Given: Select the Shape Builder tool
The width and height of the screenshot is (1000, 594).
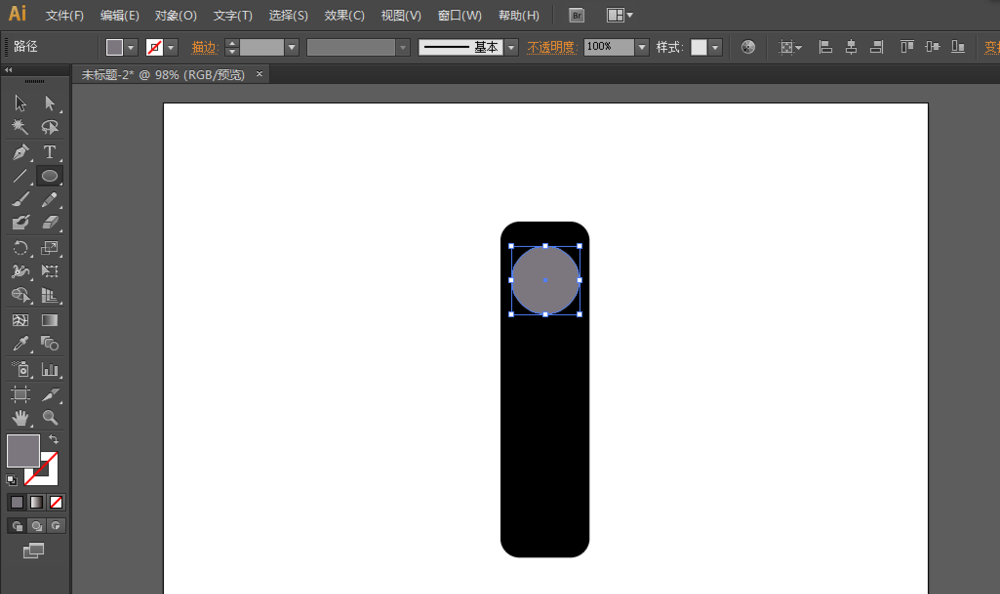Looking at the screenshot, I should (20, 295).
